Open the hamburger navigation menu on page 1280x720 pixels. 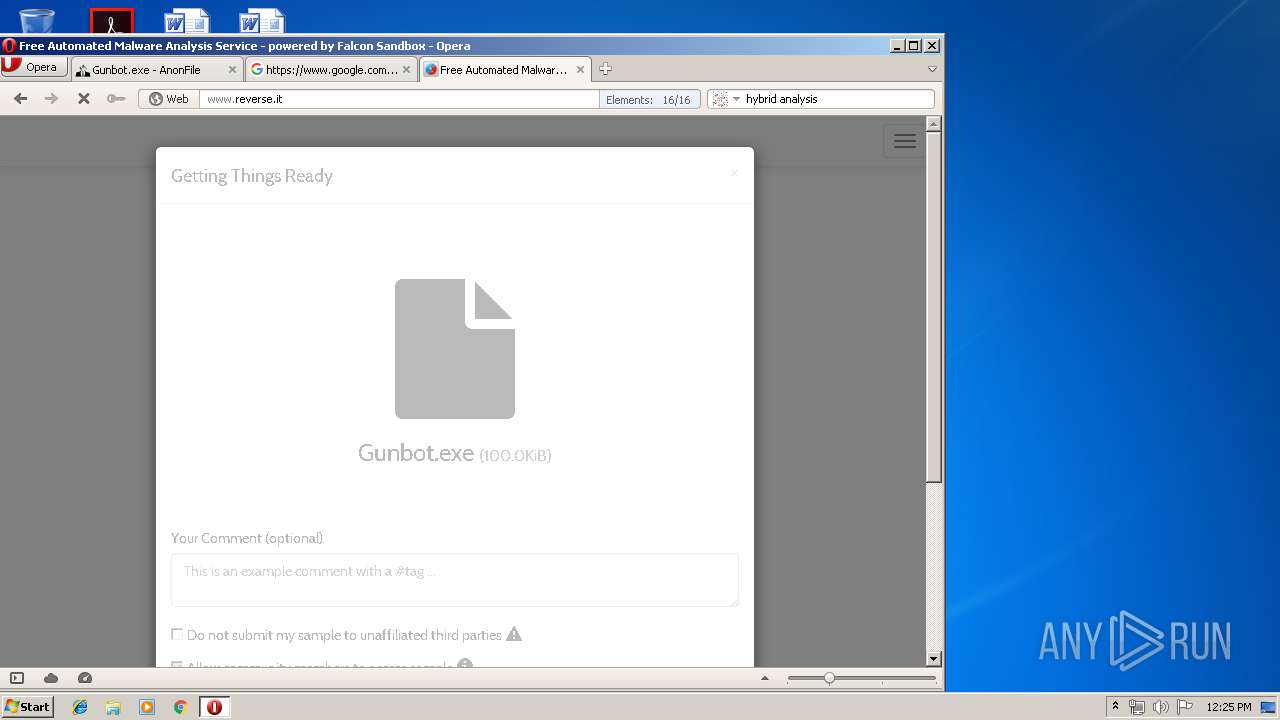pyautogui.click(x=904, y=141)
